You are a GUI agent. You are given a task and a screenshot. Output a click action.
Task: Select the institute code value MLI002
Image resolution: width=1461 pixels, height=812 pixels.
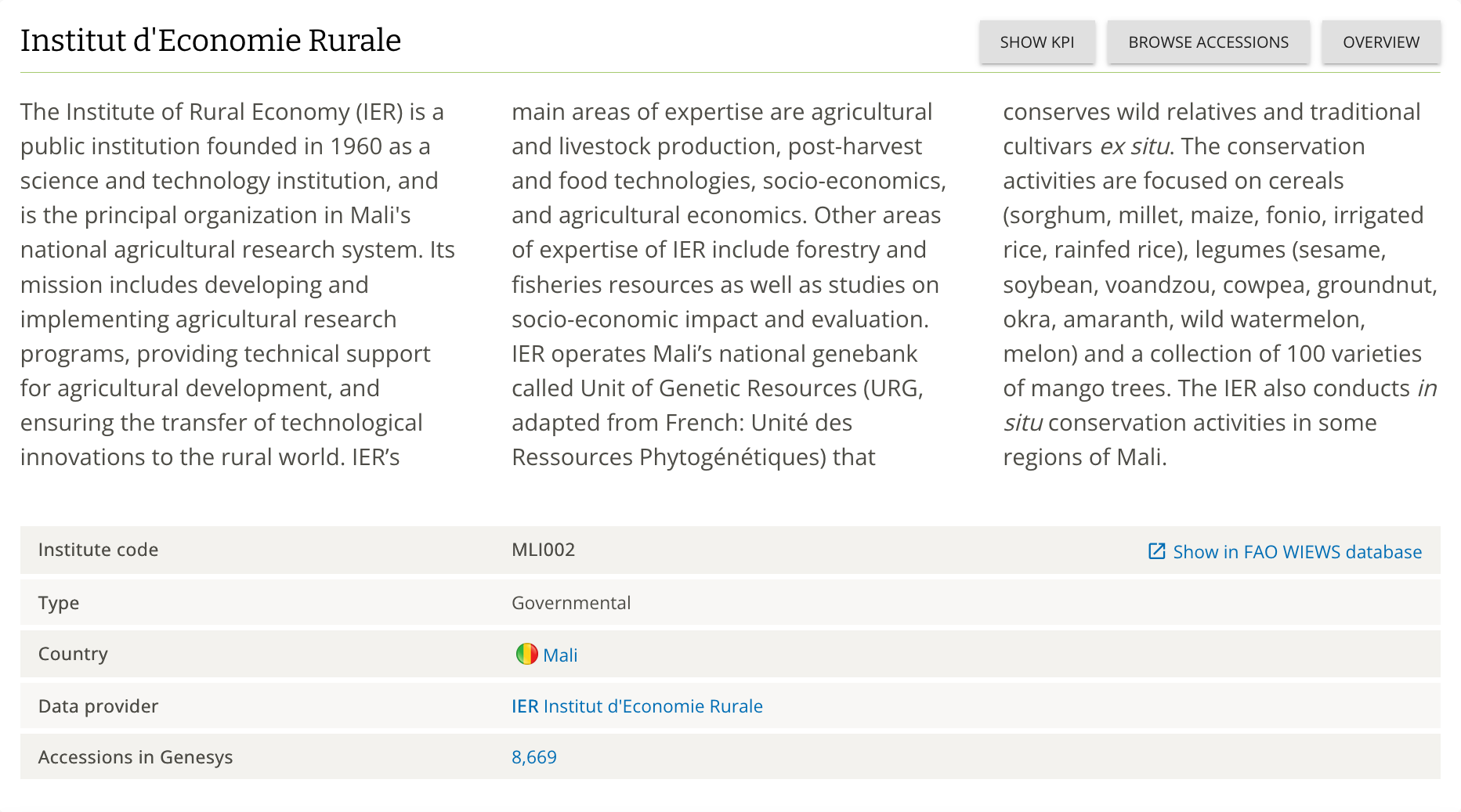543,550
